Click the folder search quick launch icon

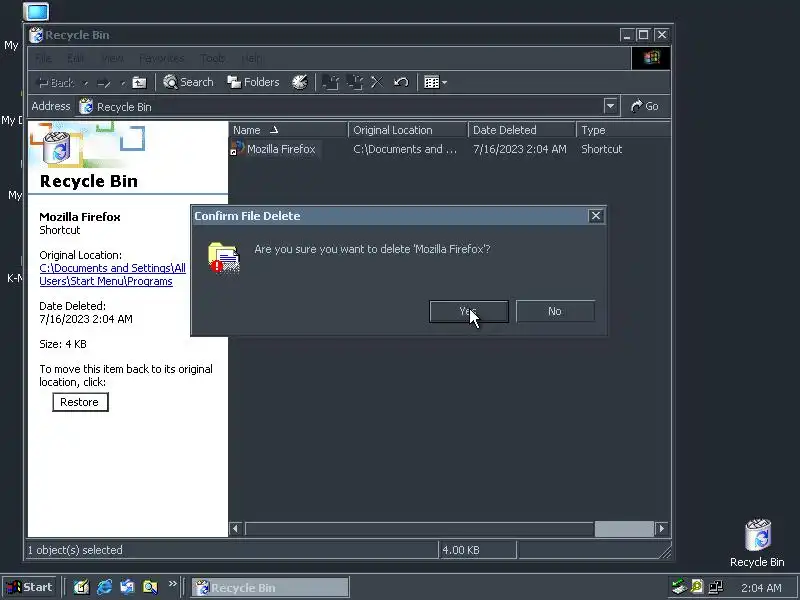tap(151, 587)
